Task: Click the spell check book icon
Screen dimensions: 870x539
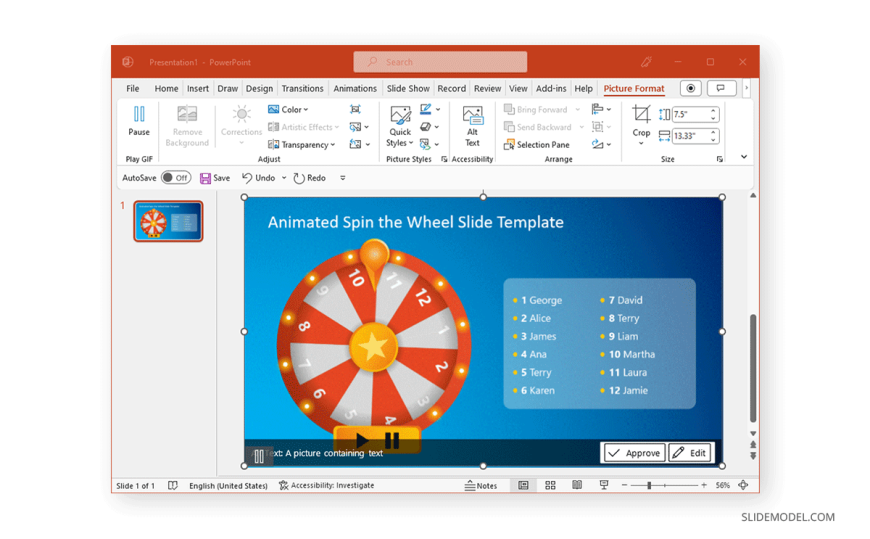Action: tap(173, 485)
